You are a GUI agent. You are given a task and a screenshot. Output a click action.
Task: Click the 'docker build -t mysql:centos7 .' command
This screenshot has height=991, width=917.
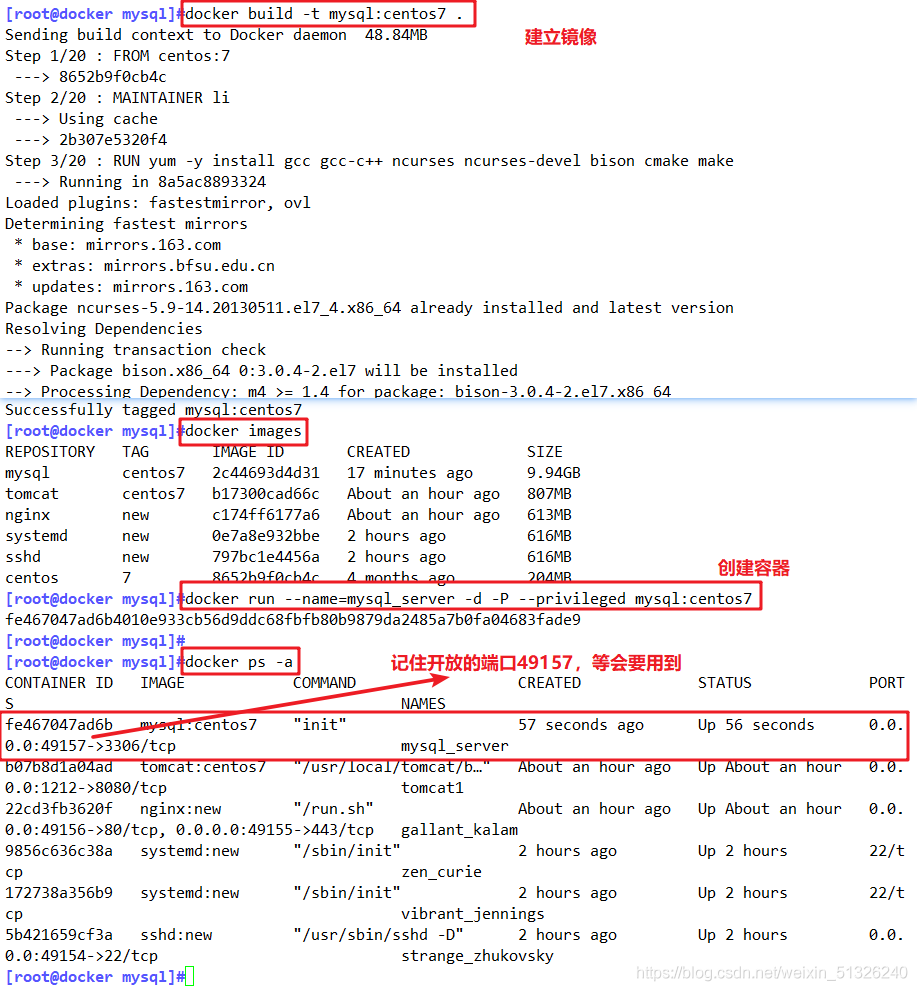[324, 14]
